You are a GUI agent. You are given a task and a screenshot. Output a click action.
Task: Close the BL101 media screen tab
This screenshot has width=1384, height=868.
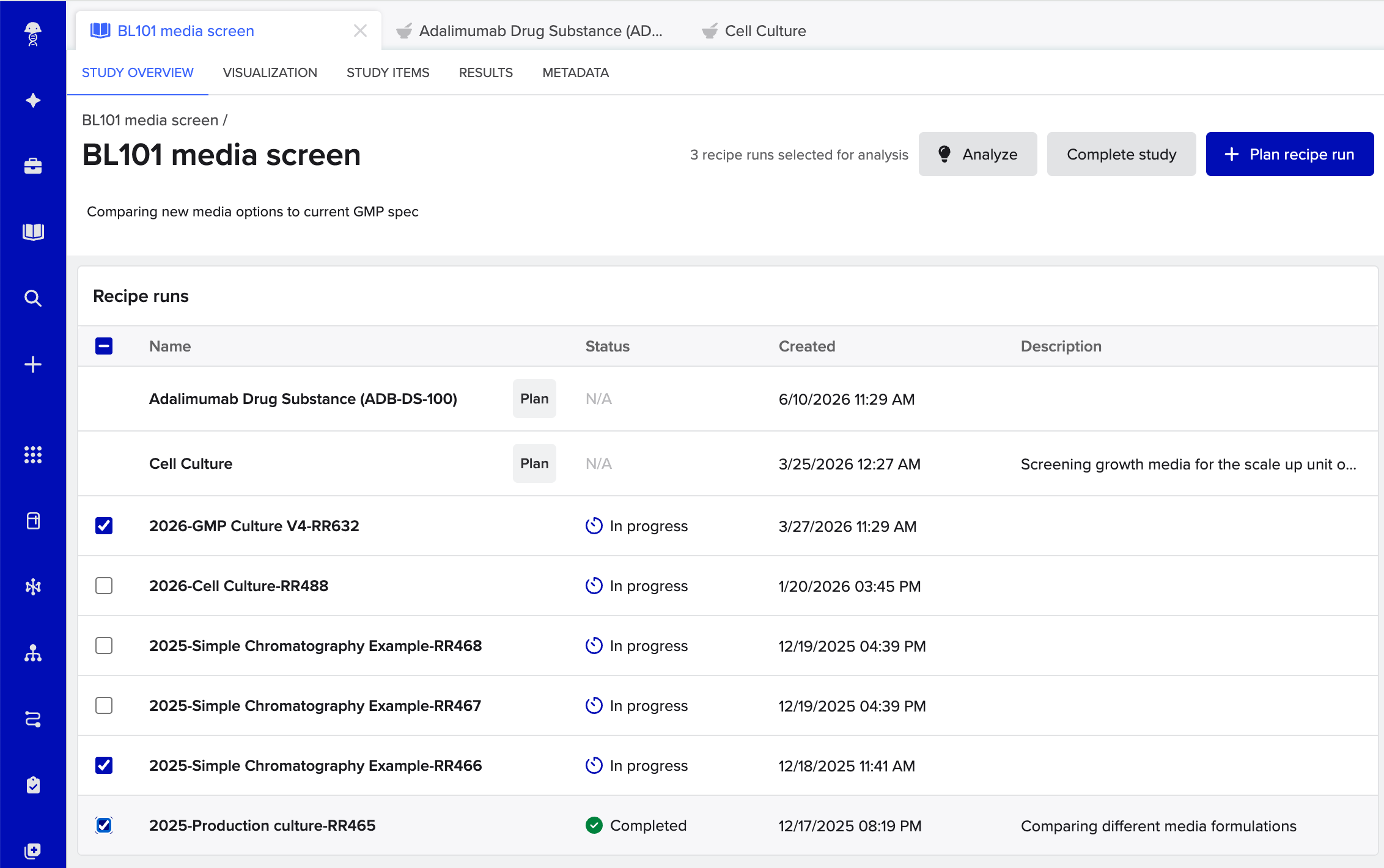tap(361, 31)
